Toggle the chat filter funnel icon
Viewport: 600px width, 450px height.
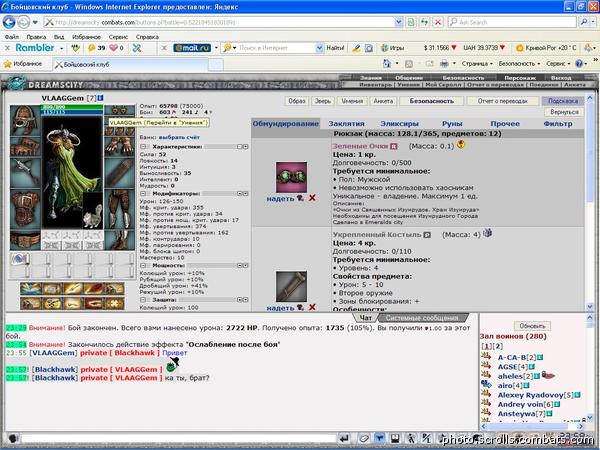pos(379,439)
